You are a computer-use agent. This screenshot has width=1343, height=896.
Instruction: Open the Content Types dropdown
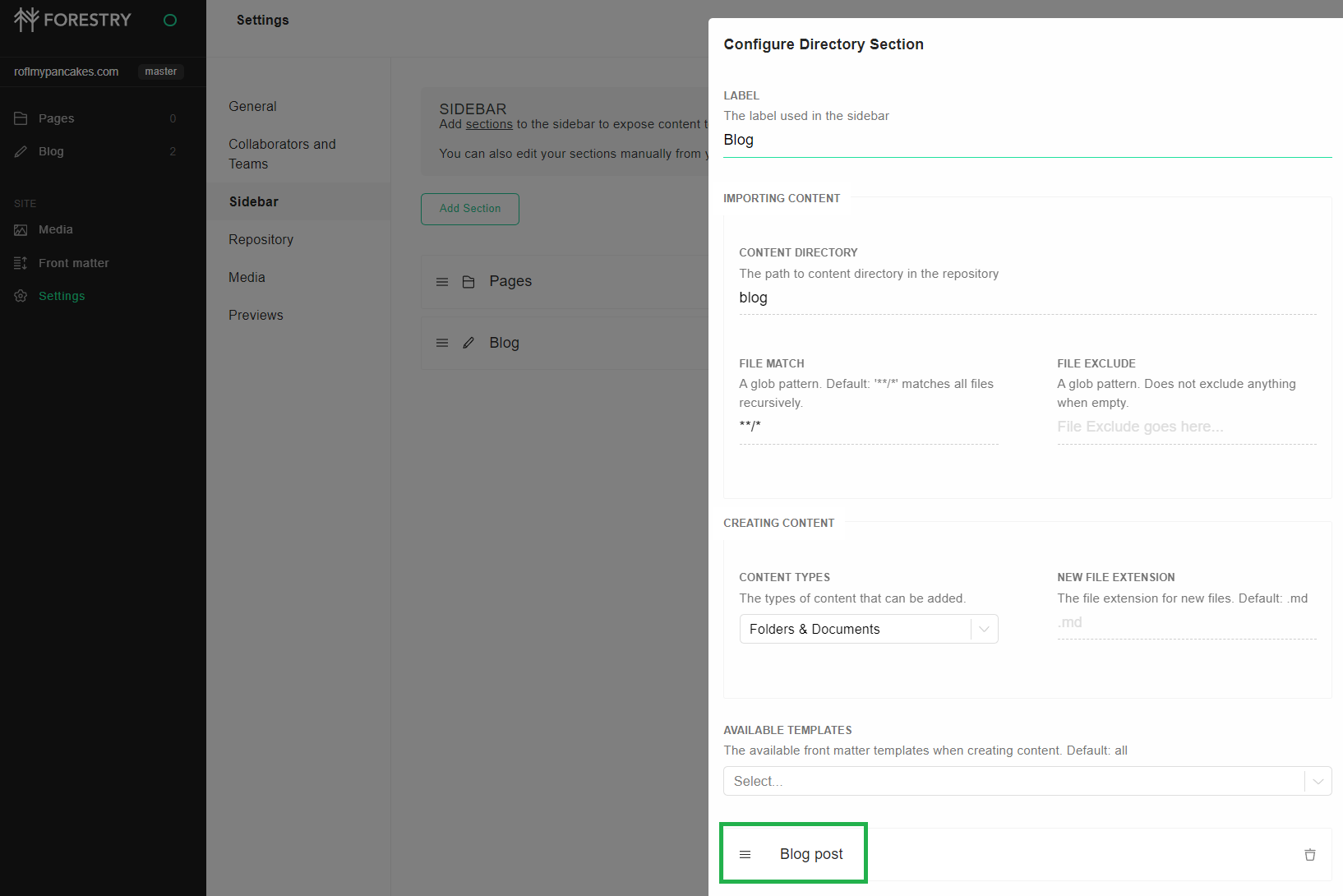[868, 629]
